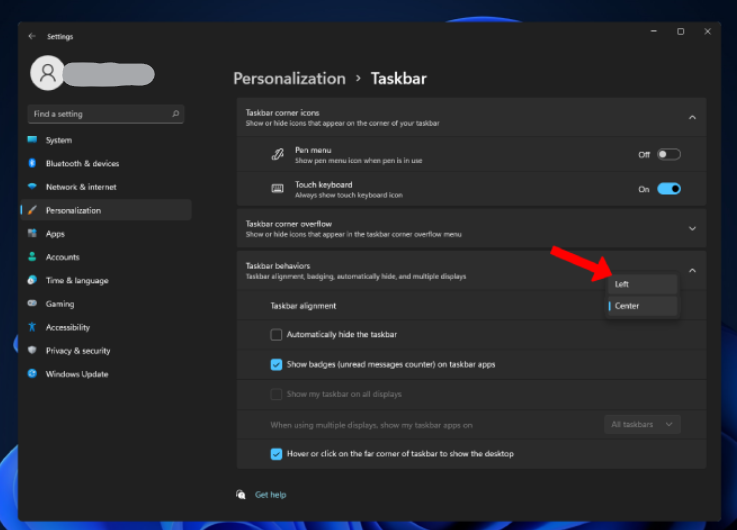737x530 pixels.
Task: Click the System monitor icon
Action: [x=32, y=140]
